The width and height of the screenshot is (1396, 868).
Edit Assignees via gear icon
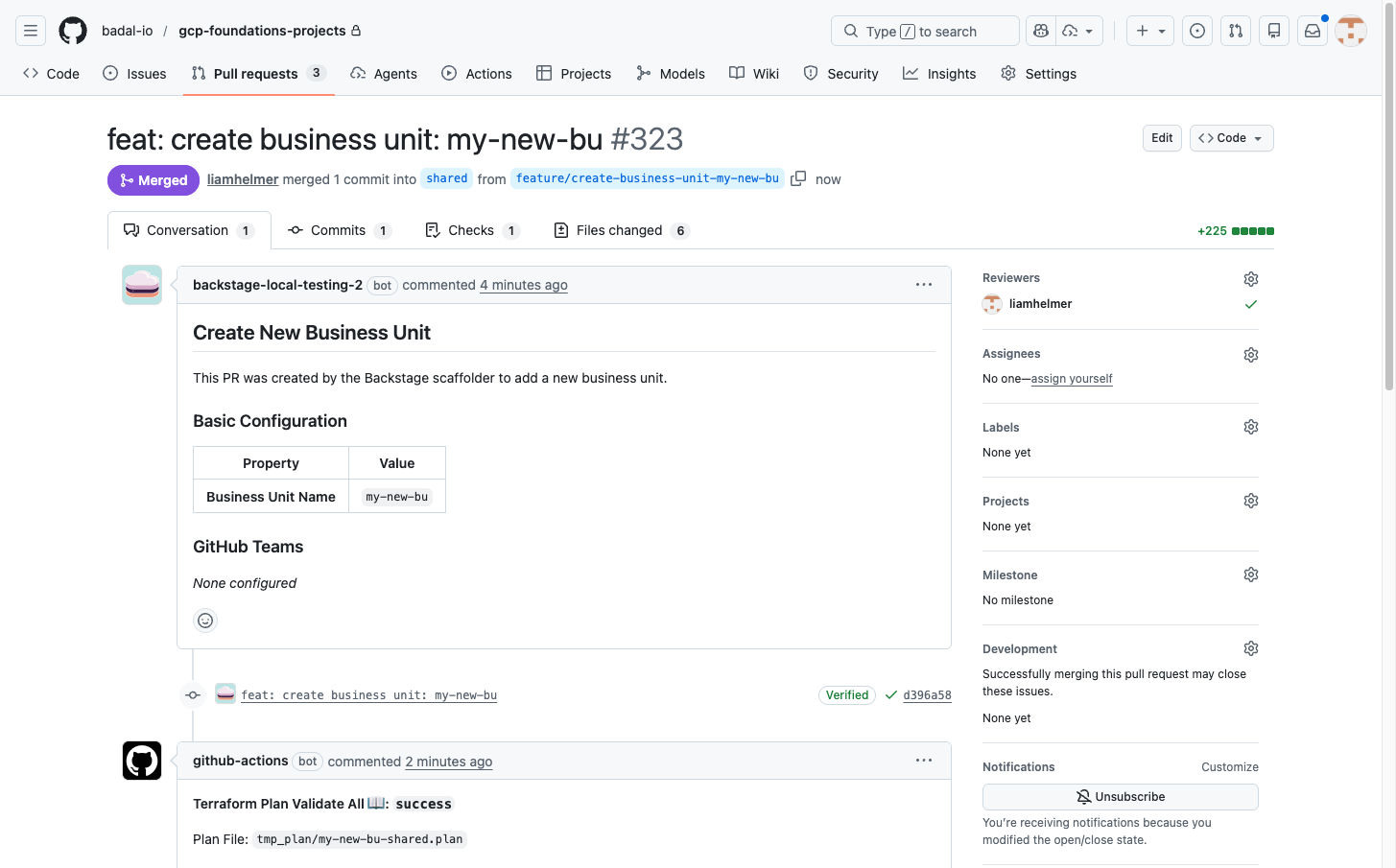coord(1251,355)
